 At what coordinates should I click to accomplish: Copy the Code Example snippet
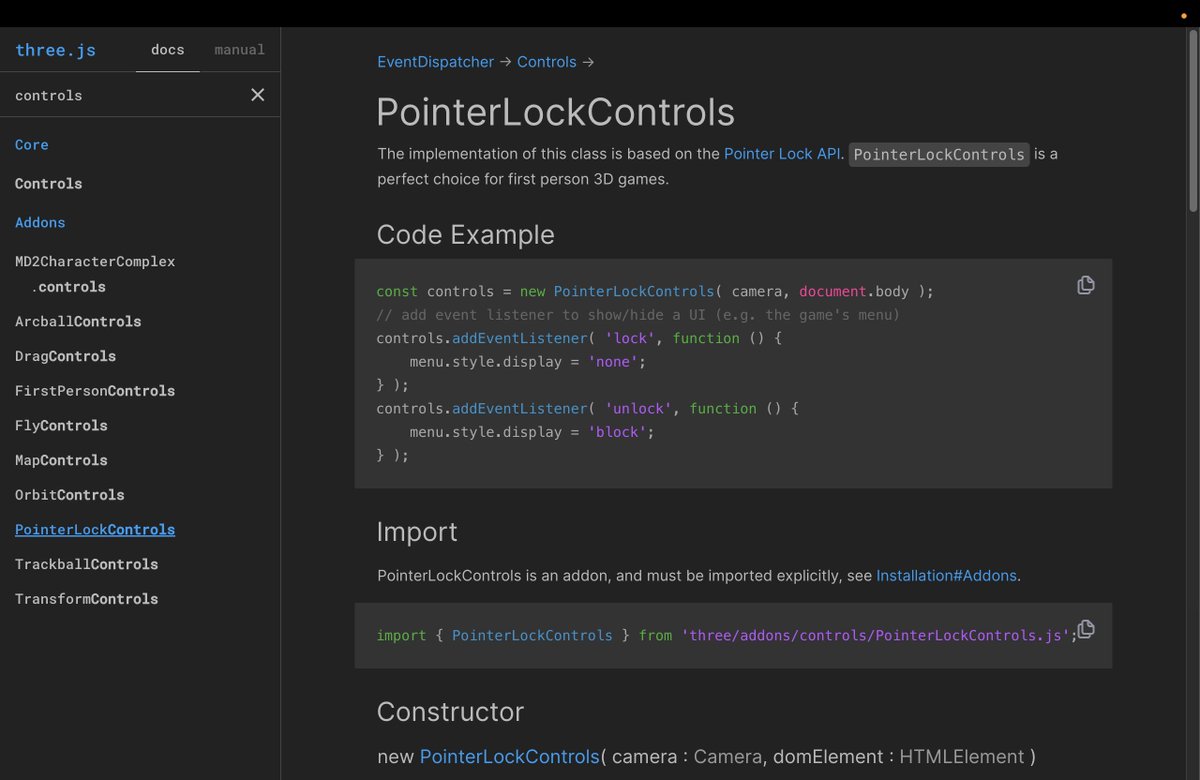(x=1085, y=285)
